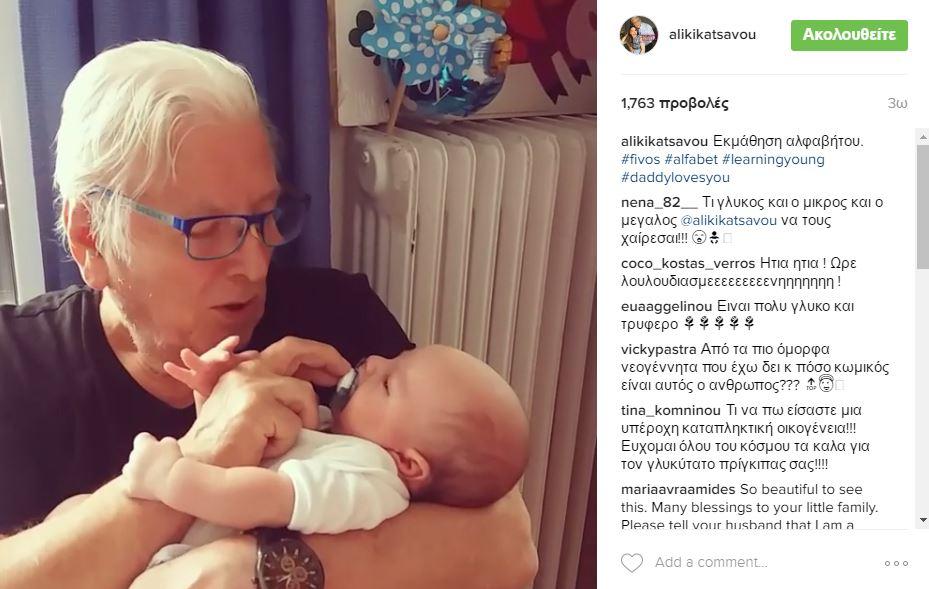Screen dimensions: 929x589
Task: Visit euaaggelinou commenter profile
Action: pos(667,306)
